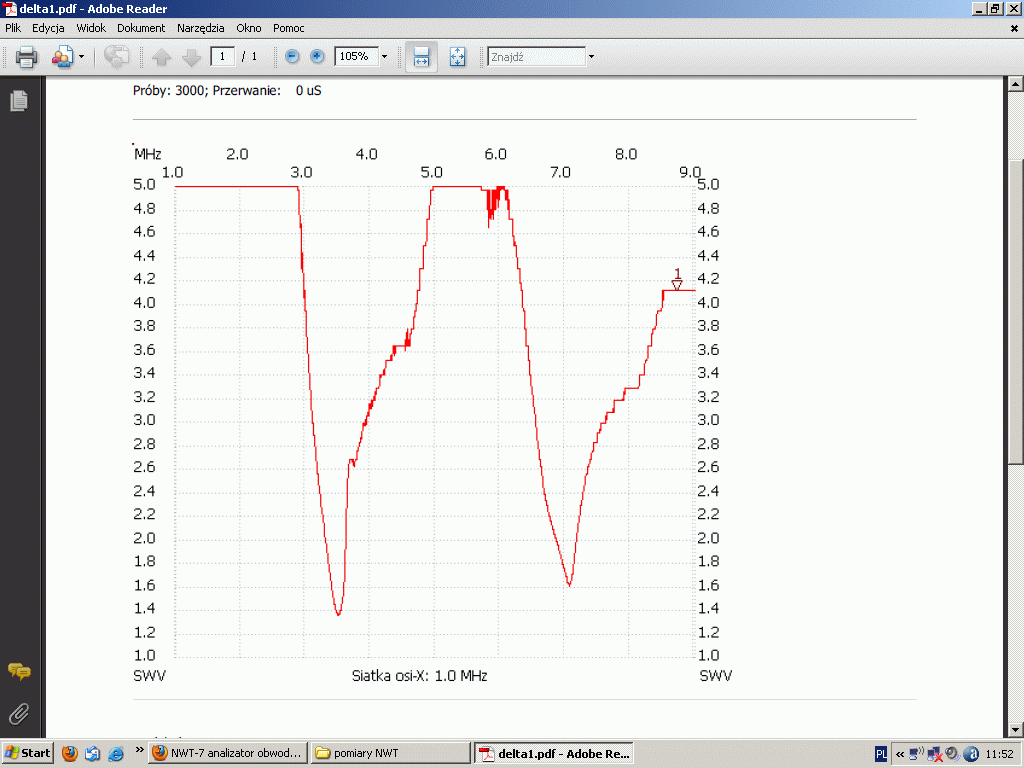Open the Pages panel in sidebar

tap(18, 101)
